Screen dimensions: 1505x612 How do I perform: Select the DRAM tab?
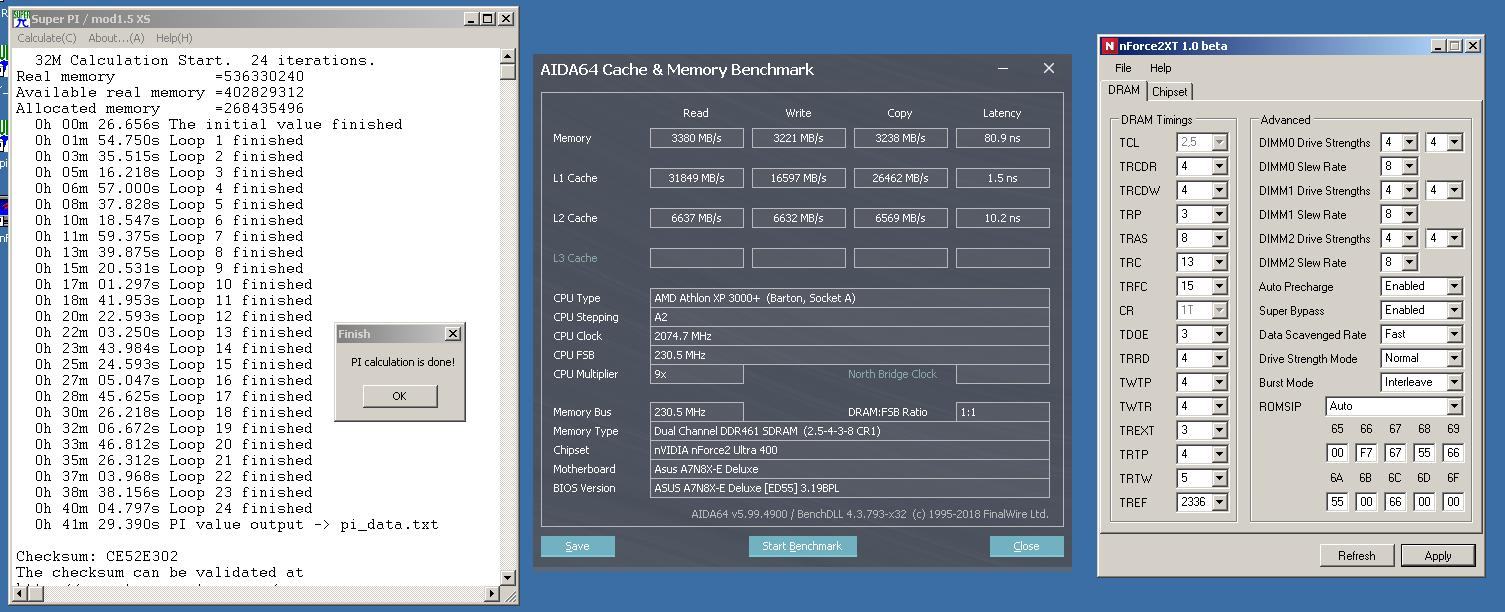coord(1124,90)
